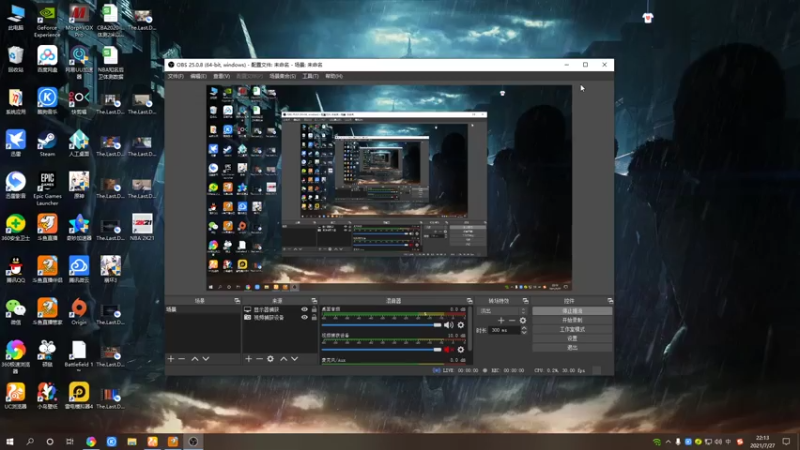Open the MorphVOX Pro desktop icon

tap(79, 21)
